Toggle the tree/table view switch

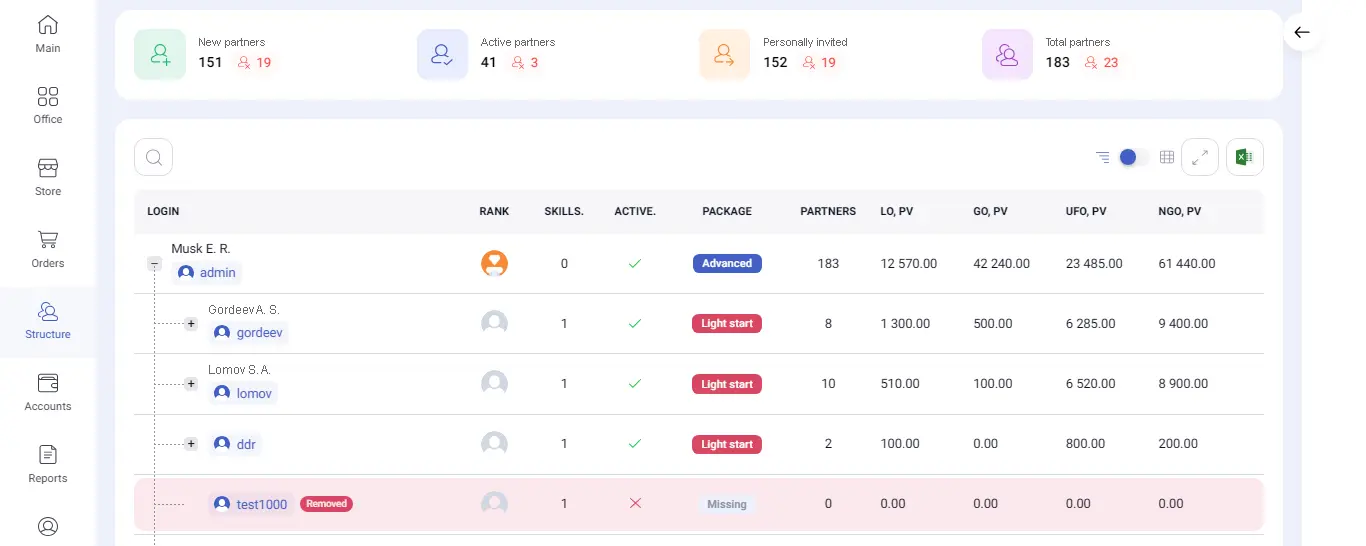point(1132,157)
